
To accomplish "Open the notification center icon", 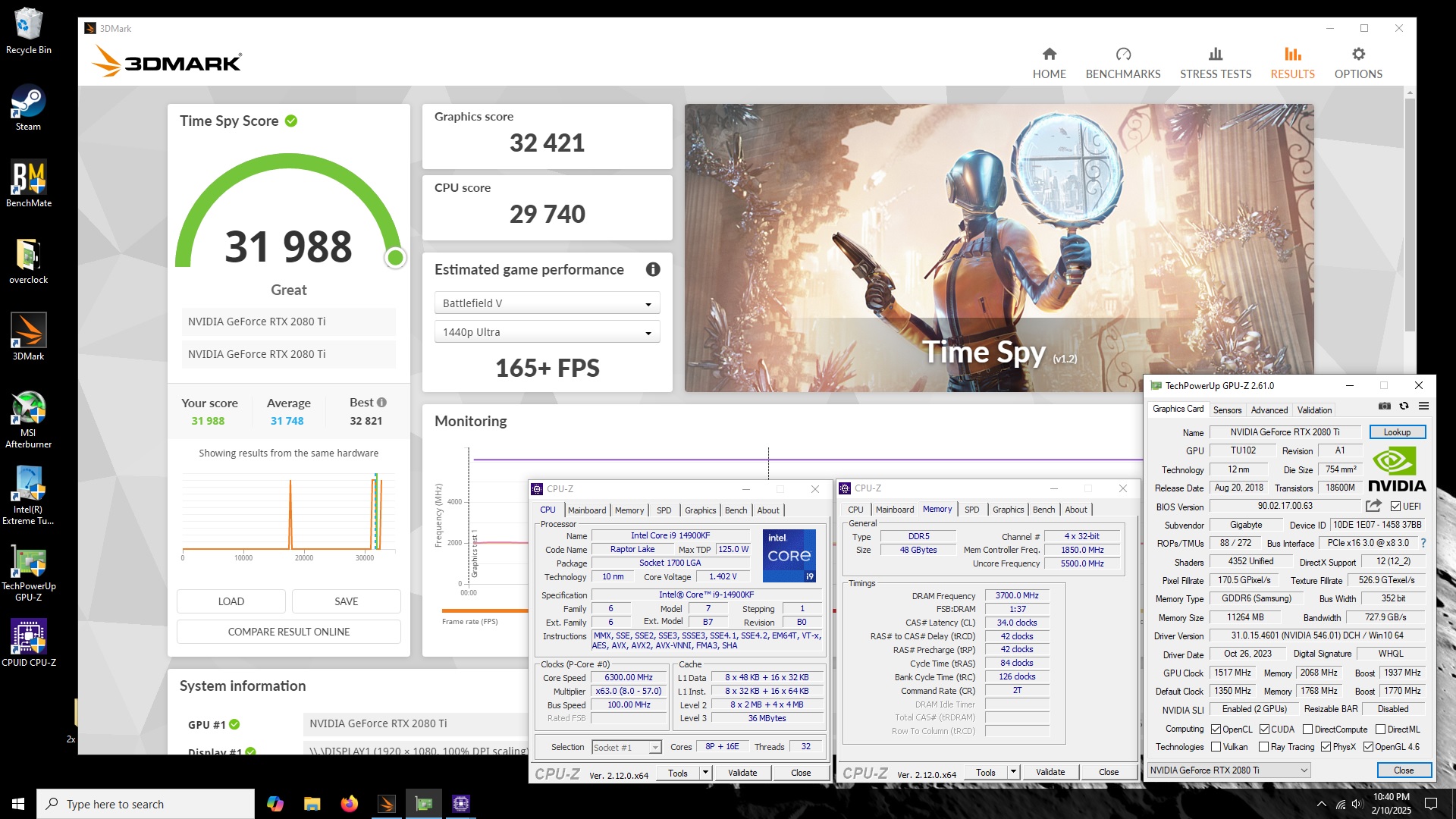I will (x=1431, y=804).
